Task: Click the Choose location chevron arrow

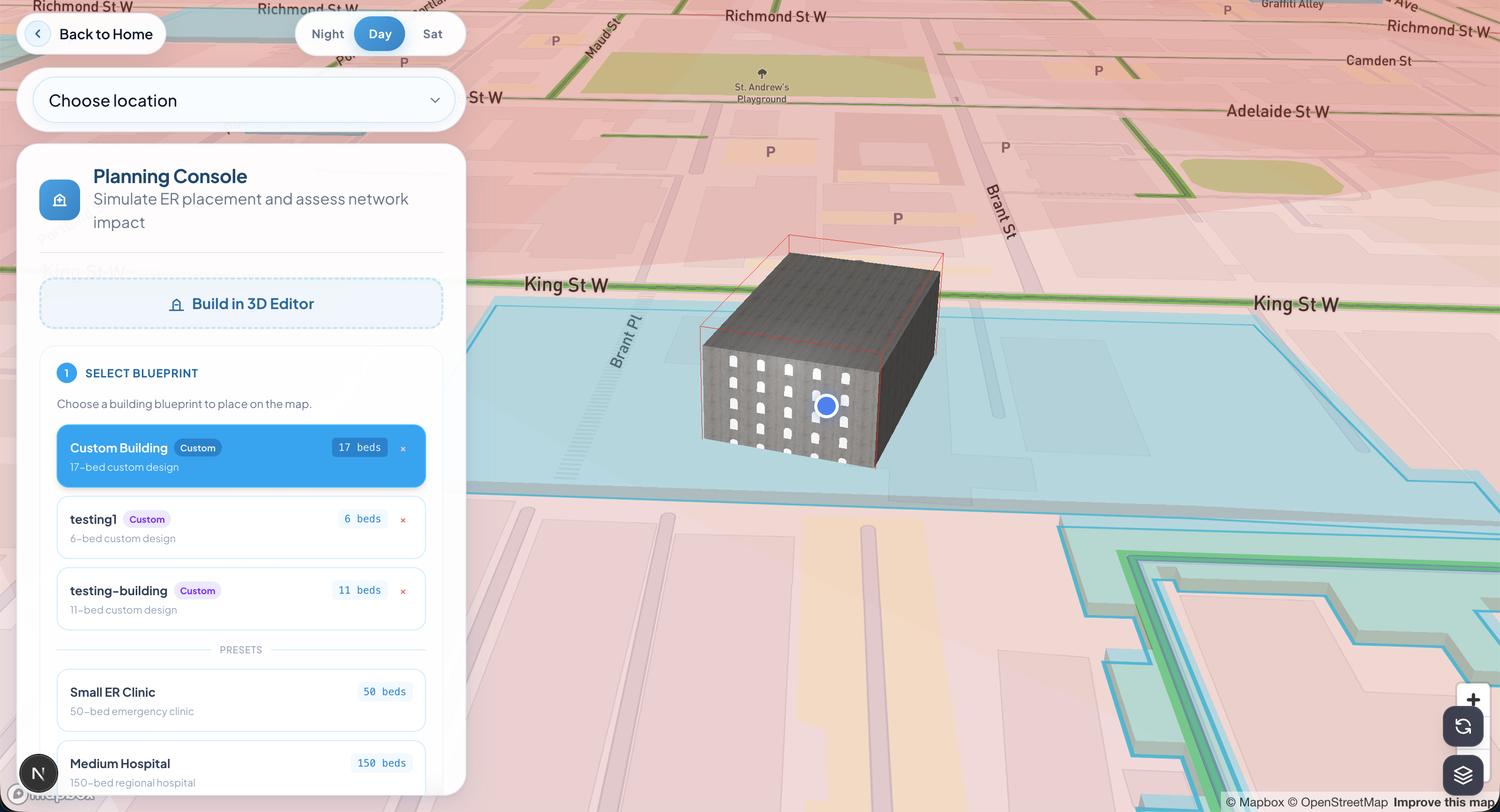Action: [x=434, y=100]
